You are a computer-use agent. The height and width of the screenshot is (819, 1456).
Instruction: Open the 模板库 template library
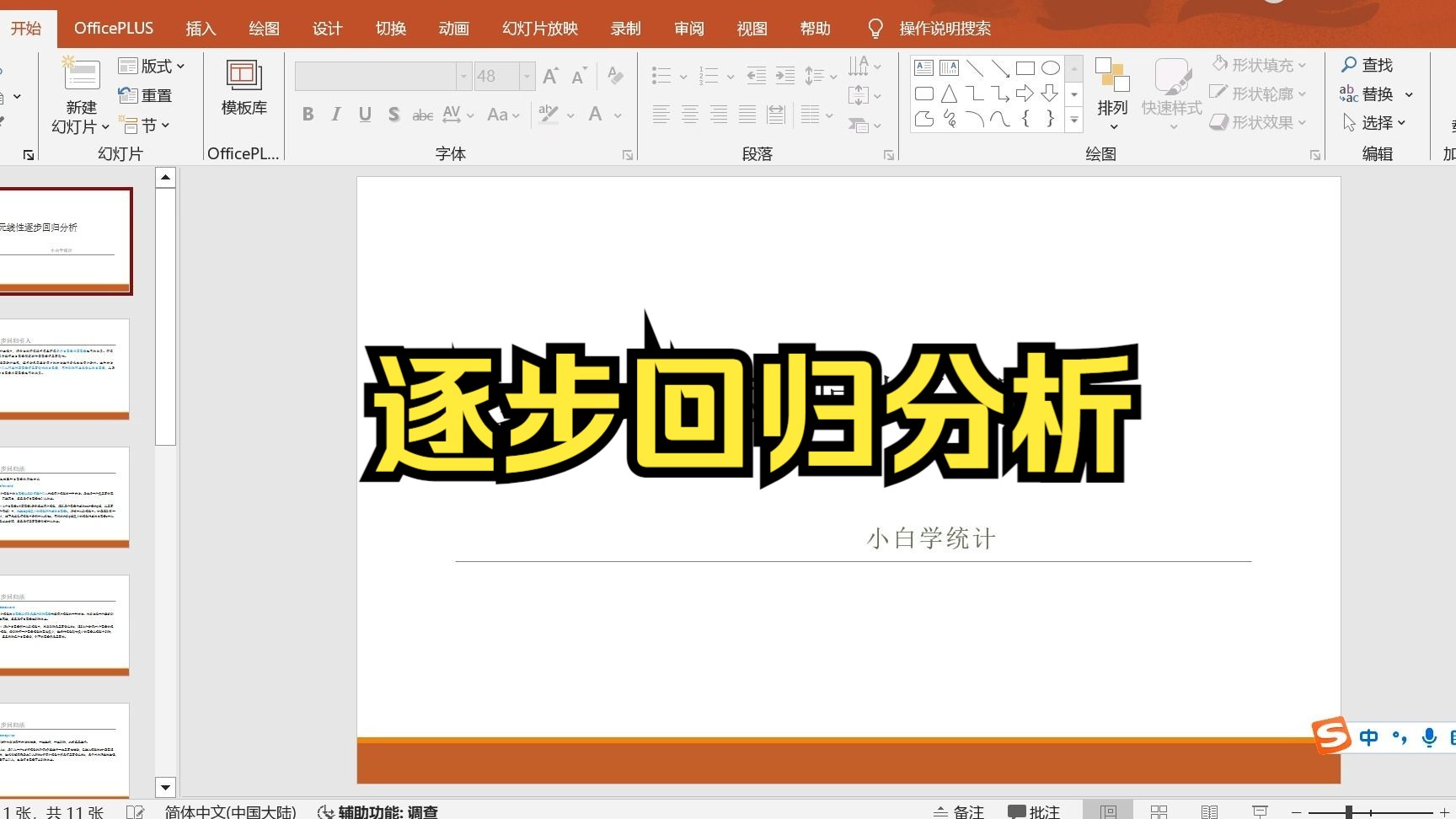tap(243, 93)
